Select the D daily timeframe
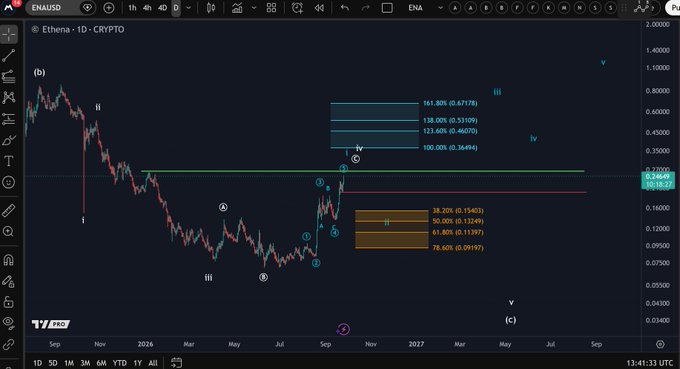This screenshot has width=680, height=369. 176,8
